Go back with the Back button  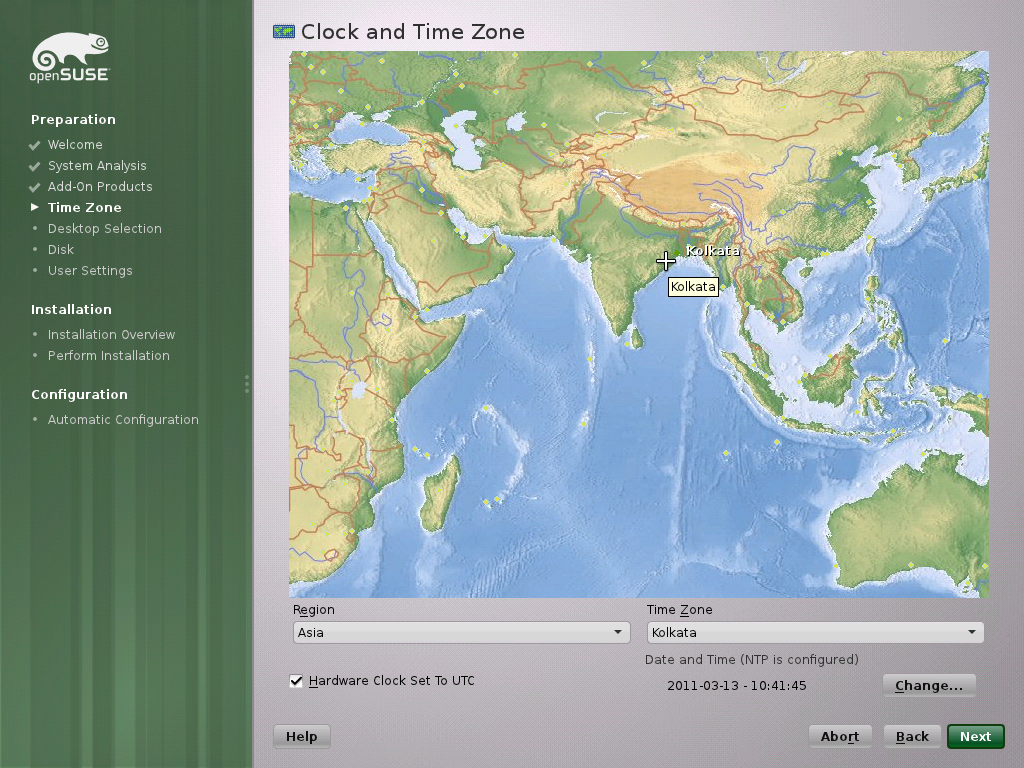(912, 737)
